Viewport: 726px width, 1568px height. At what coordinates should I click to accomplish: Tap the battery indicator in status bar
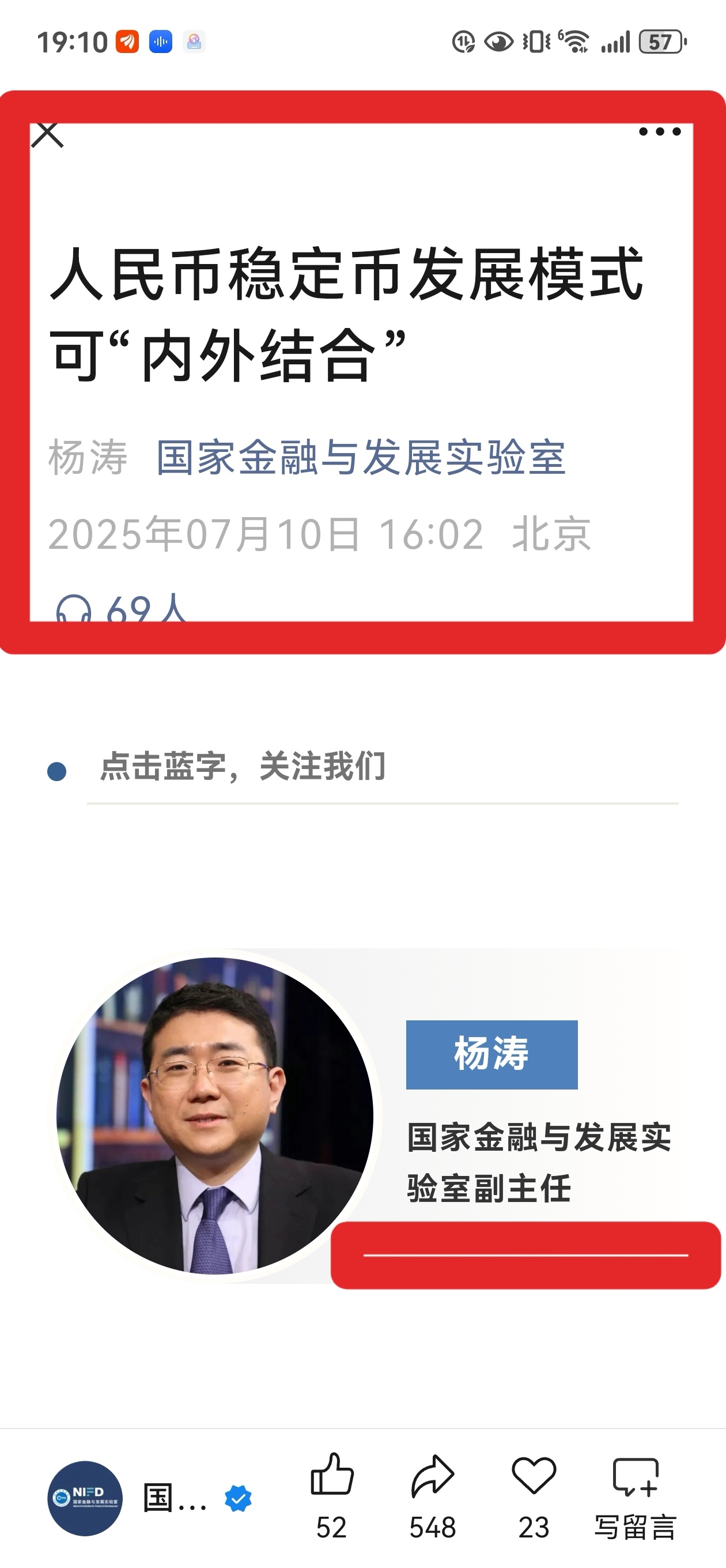pyautogui.click(x=662, y=42)
